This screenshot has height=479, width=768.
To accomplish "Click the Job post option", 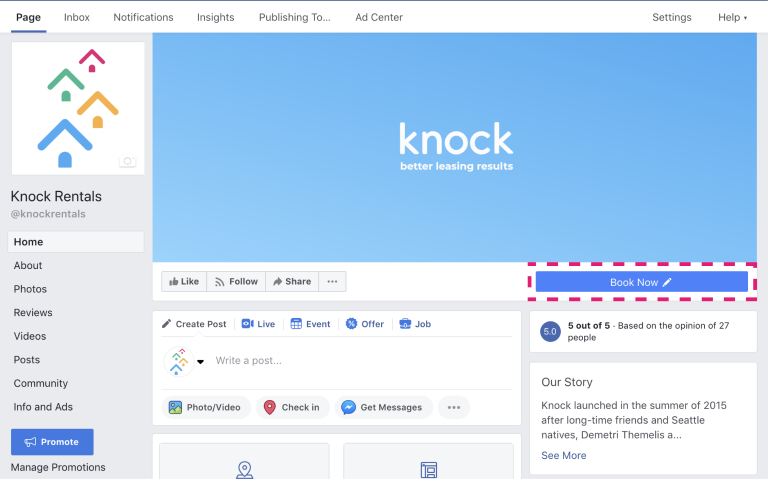I will click(415, 324).
